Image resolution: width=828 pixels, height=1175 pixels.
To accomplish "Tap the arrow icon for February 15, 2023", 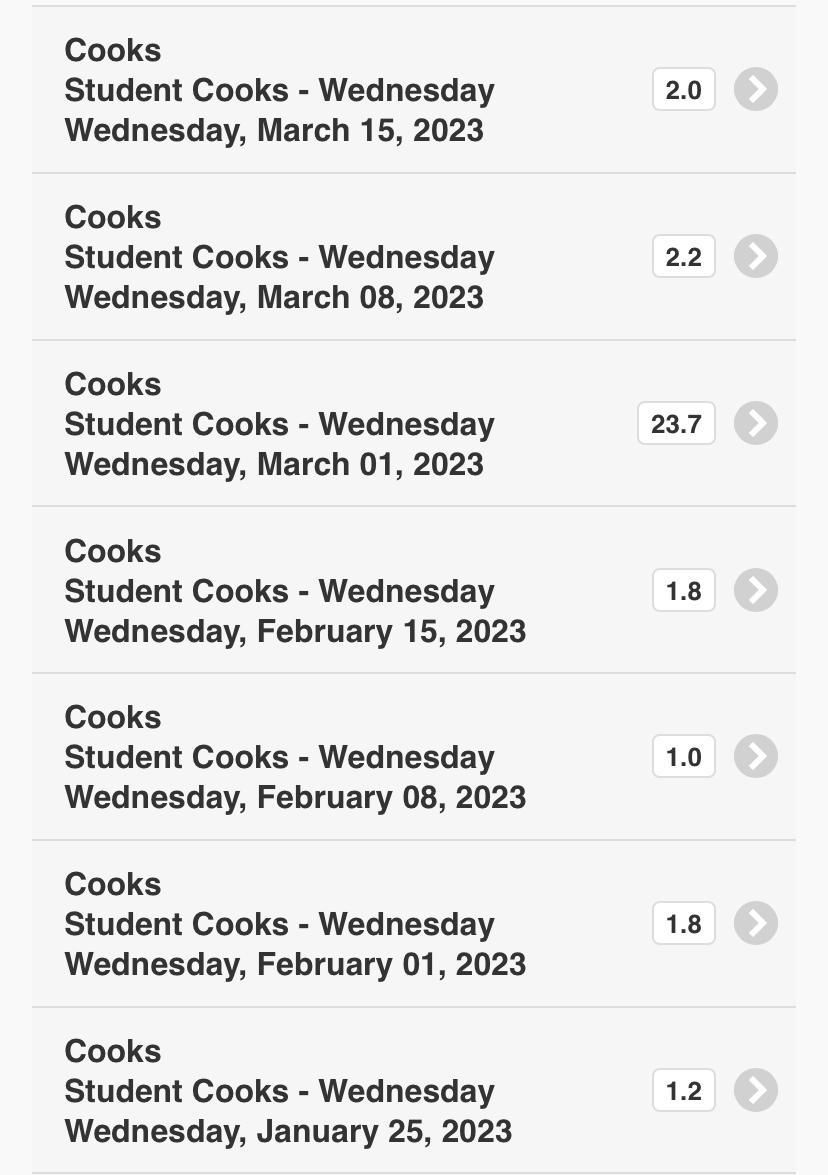I will [756, 591].
